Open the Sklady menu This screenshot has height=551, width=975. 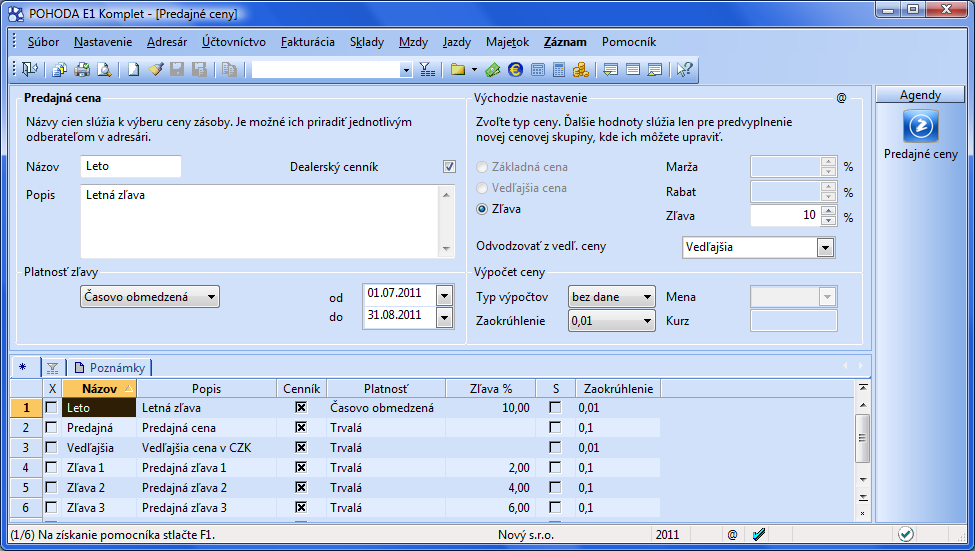tap(367, 42)
